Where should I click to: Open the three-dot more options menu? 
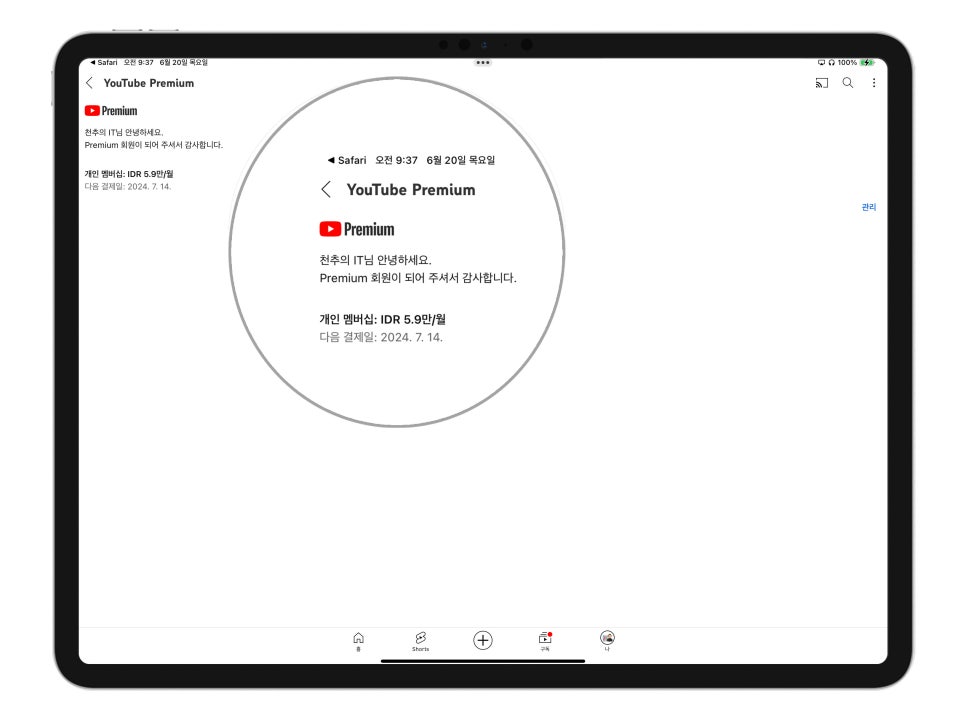(x=874, y=83)
